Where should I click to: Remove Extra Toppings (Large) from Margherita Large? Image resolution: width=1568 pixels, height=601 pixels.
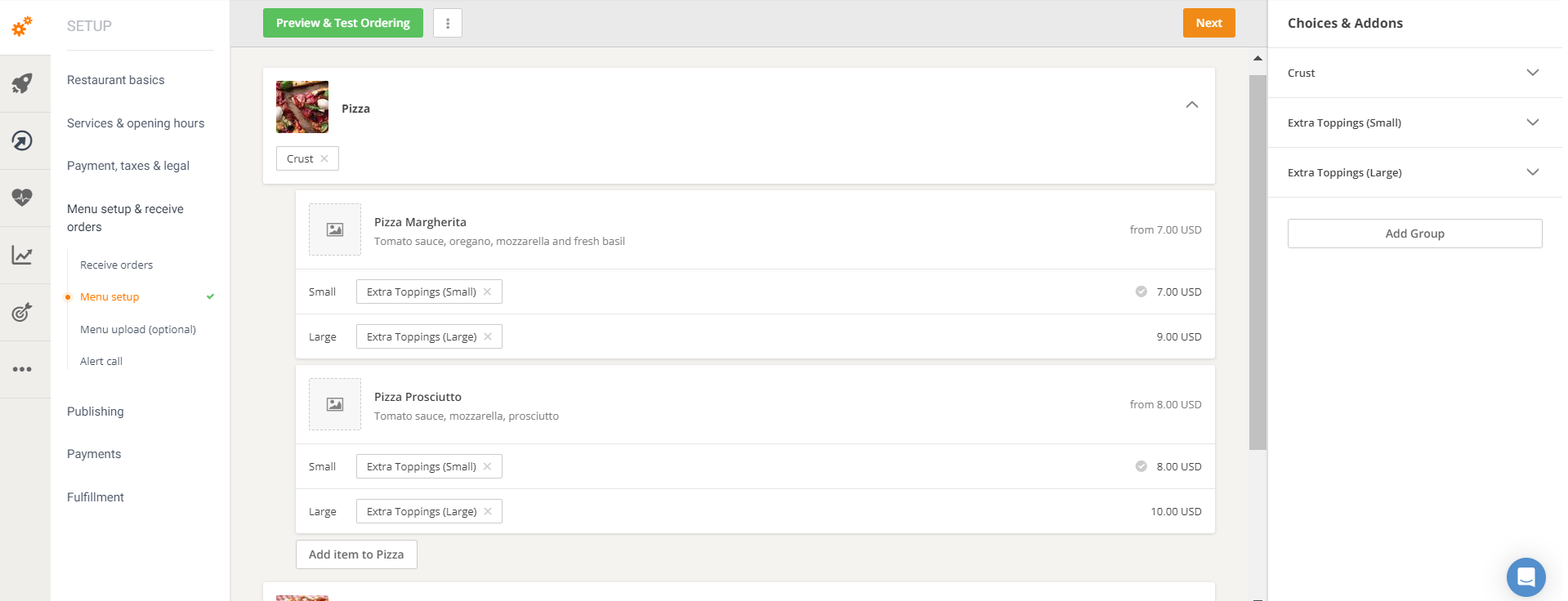pyautogui.click(x=488, y=336)
